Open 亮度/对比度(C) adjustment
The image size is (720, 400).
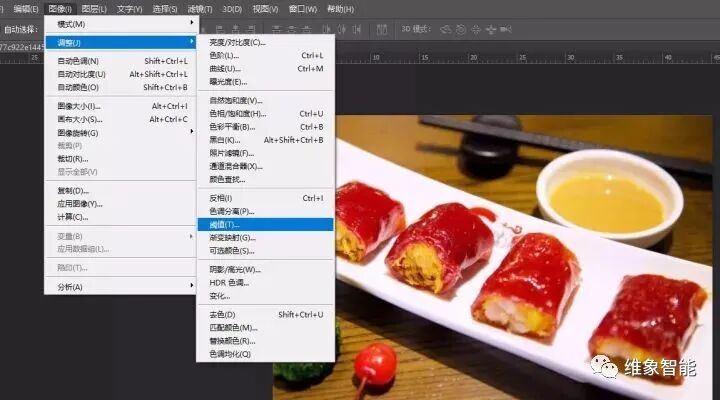coord(265,42)
